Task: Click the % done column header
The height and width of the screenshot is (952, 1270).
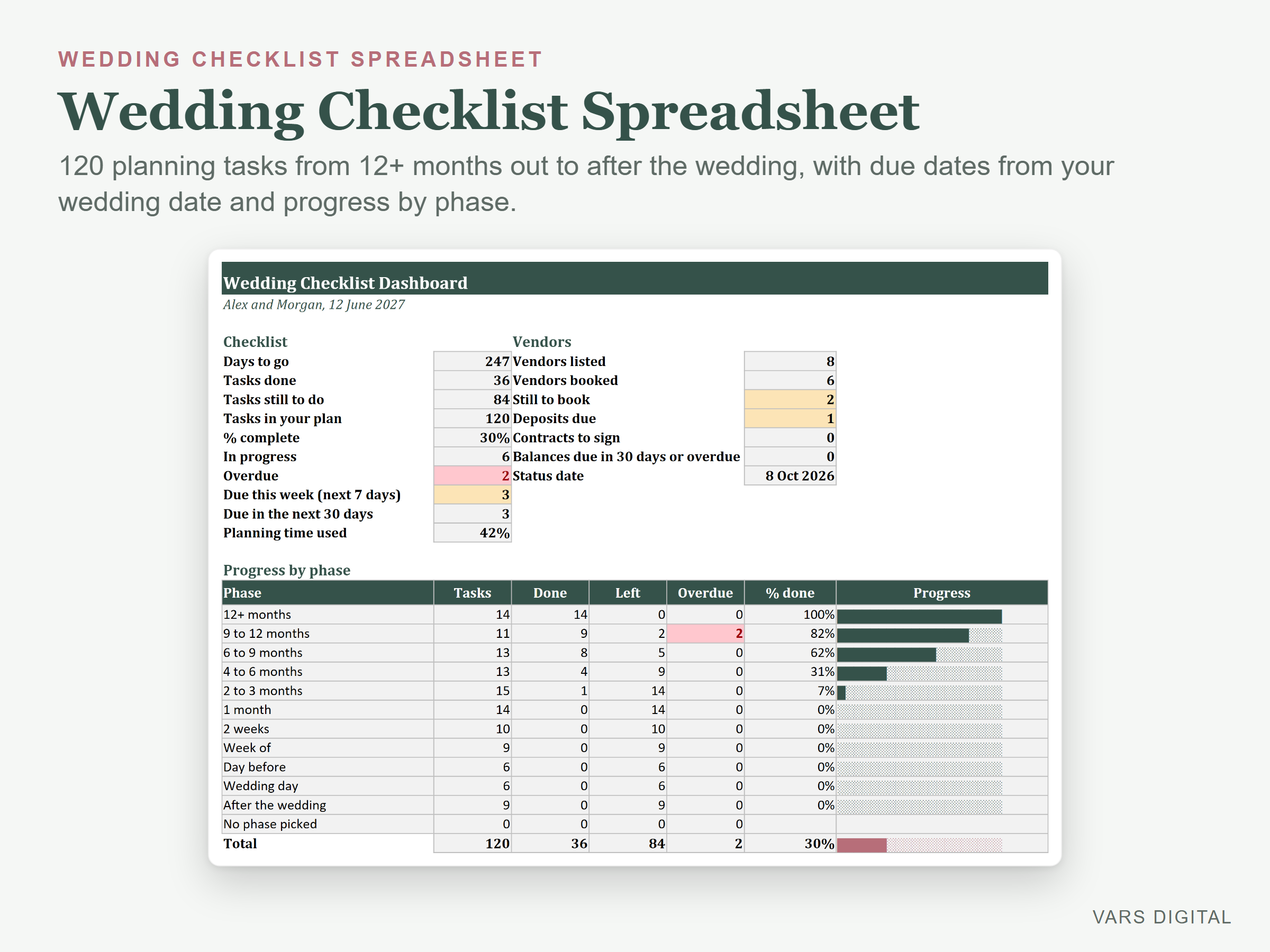Action: pos(790,593)
